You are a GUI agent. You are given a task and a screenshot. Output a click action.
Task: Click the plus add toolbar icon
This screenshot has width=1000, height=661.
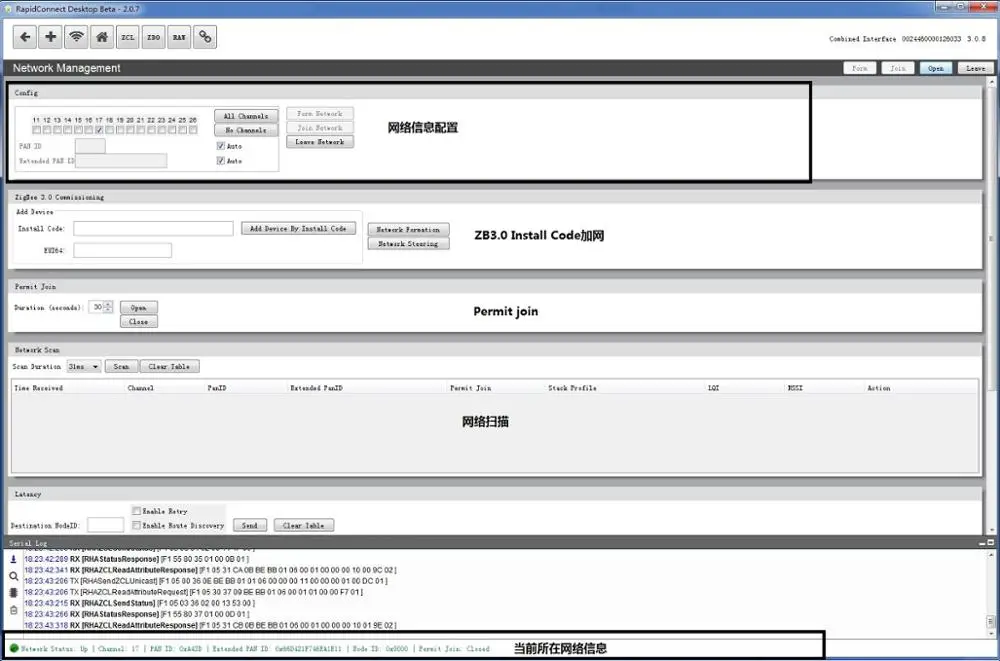[50, 37]
